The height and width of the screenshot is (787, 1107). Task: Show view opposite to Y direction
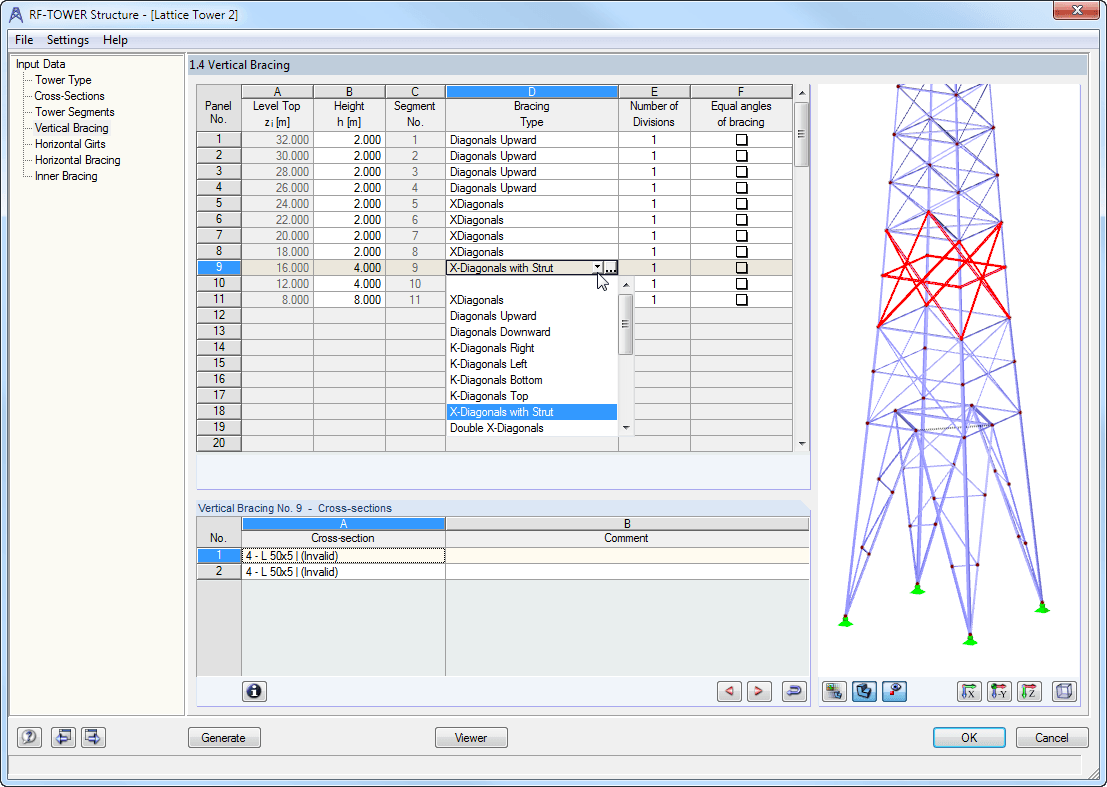999,691
